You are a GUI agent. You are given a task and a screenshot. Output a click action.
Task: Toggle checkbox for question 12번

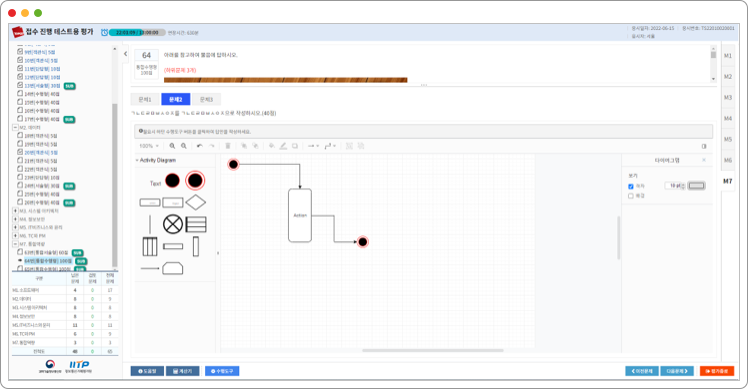[x=20, y=76]
